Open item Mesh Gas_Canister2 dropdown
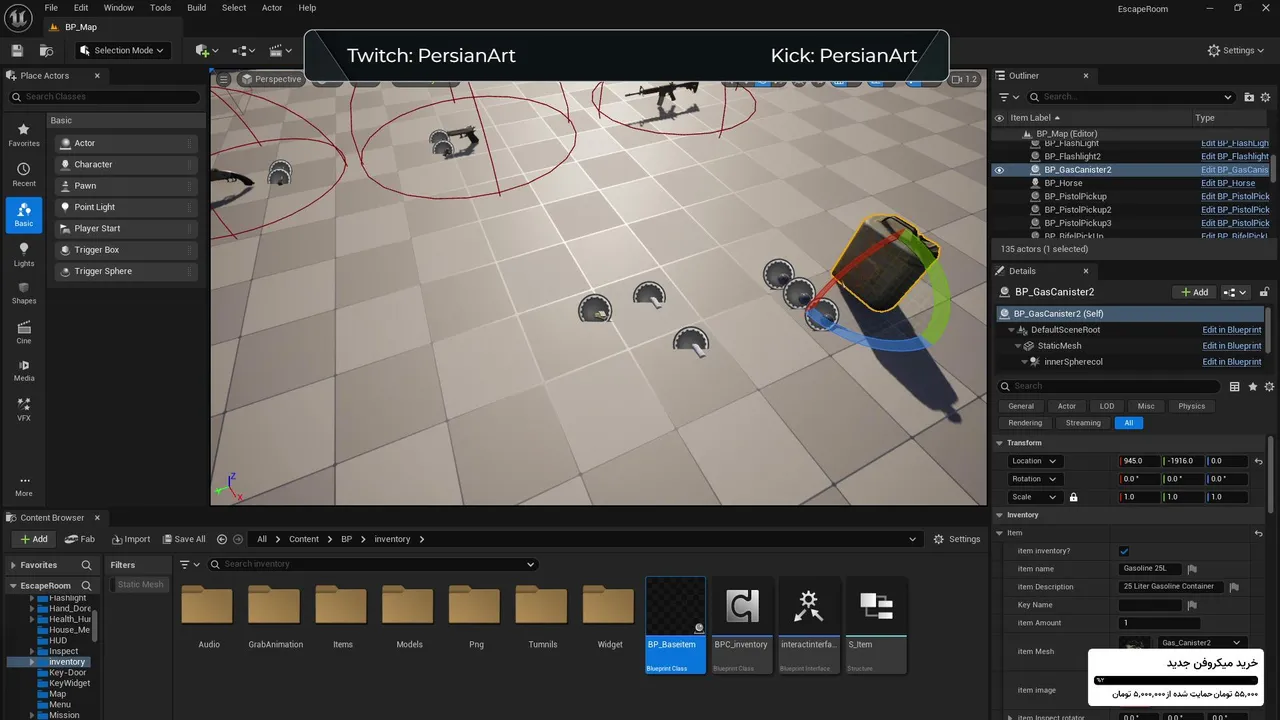Image resolution: width=1280 pixels, height=720 pixels. click(1202, 643)
